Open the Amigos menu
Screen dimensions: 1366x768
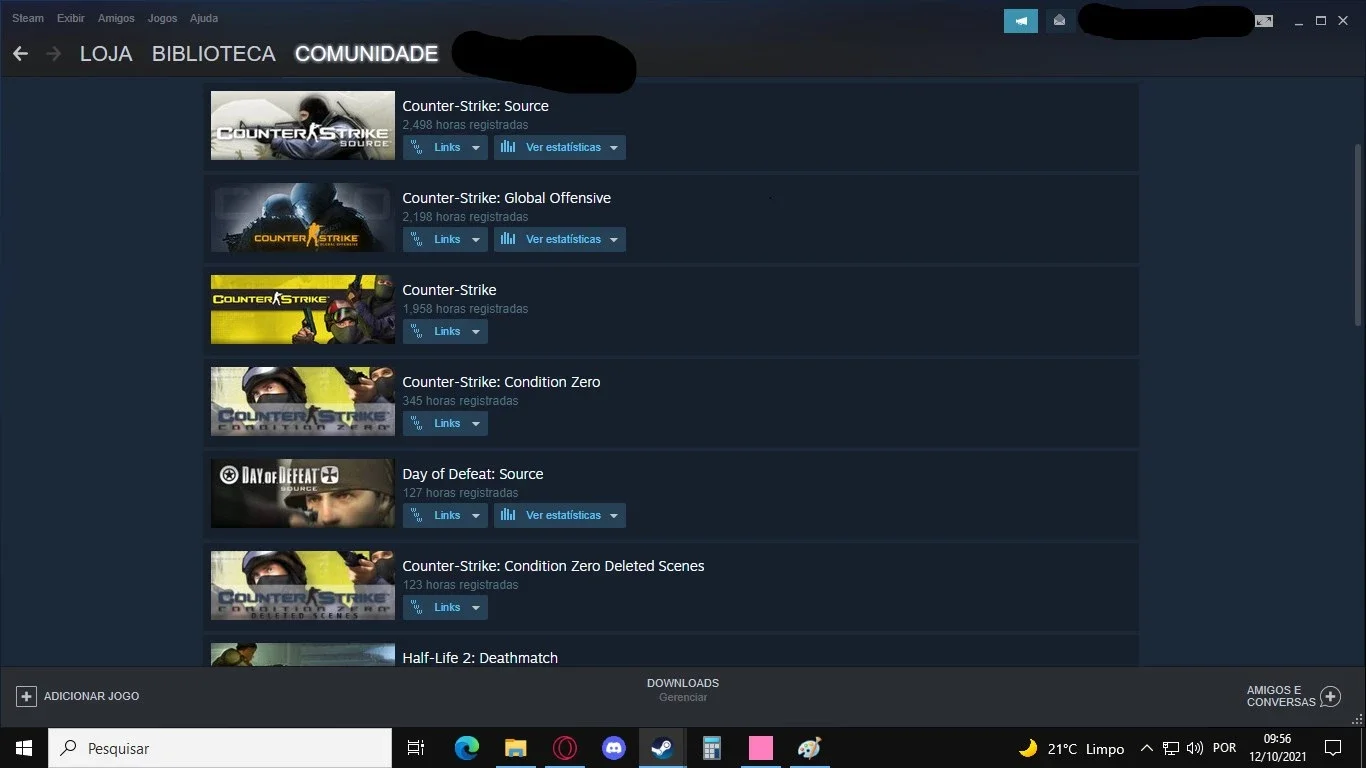pos(116,18)
